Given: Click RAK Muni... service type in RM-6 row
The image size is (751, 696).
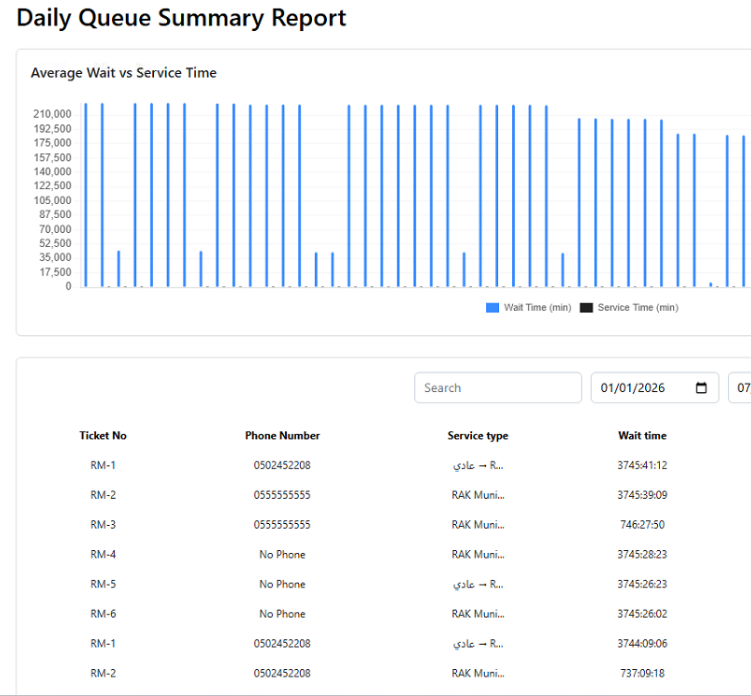Looking at the screenshot, I should click(478, 614).
